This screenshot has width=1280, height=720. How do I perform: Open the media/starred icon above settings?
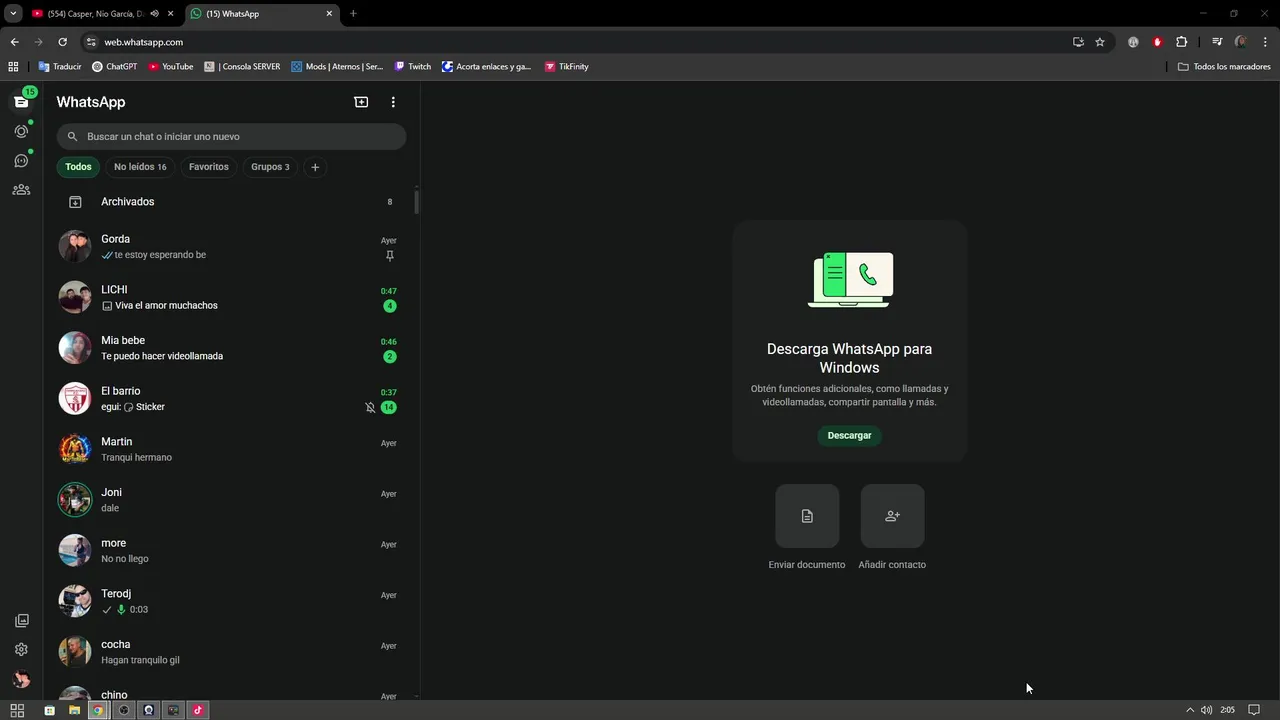coord(21,620)
